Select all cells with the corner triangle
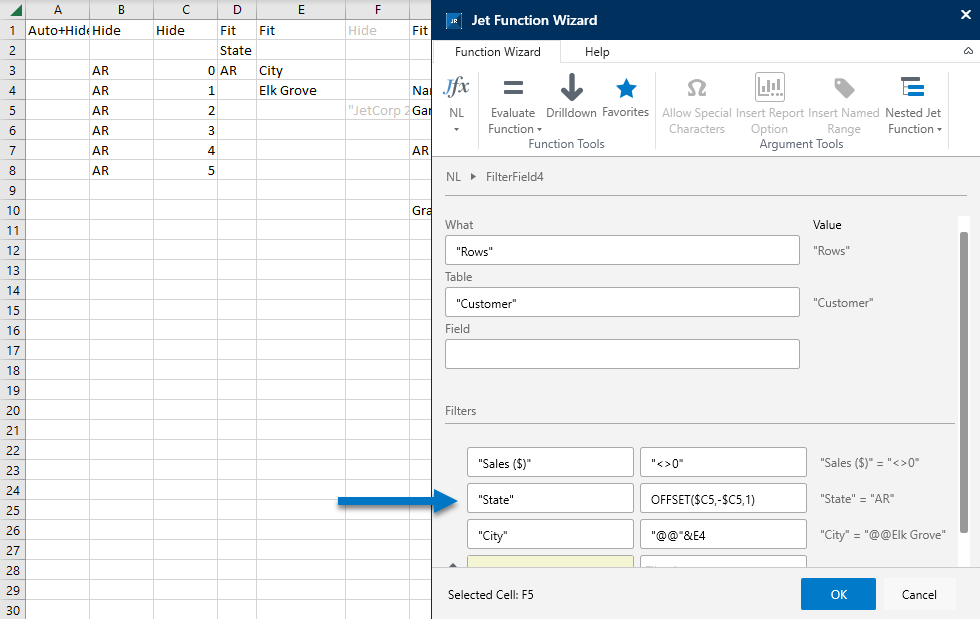The height and width of the screenshot is (619, 980). (12, 10)
